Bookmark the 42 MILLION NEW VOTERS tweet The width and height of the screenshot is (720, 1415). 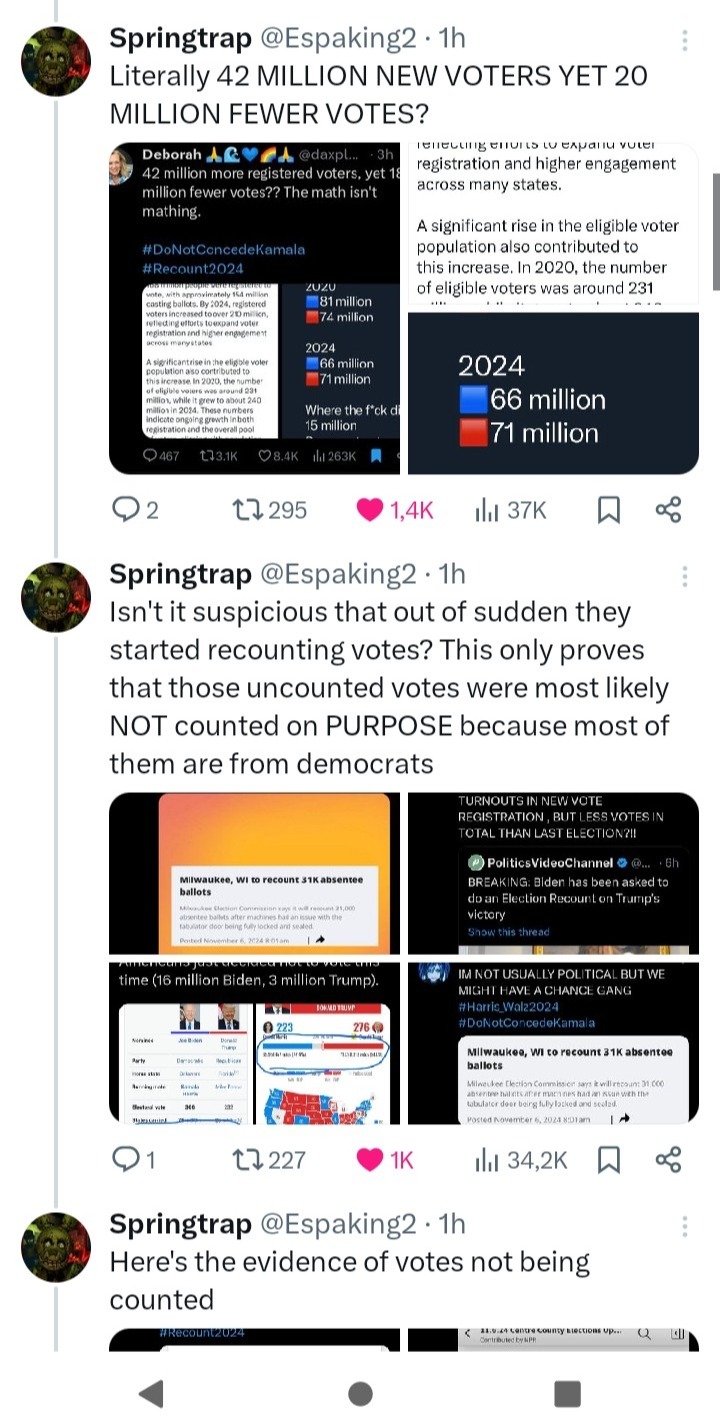click(608, 511)
